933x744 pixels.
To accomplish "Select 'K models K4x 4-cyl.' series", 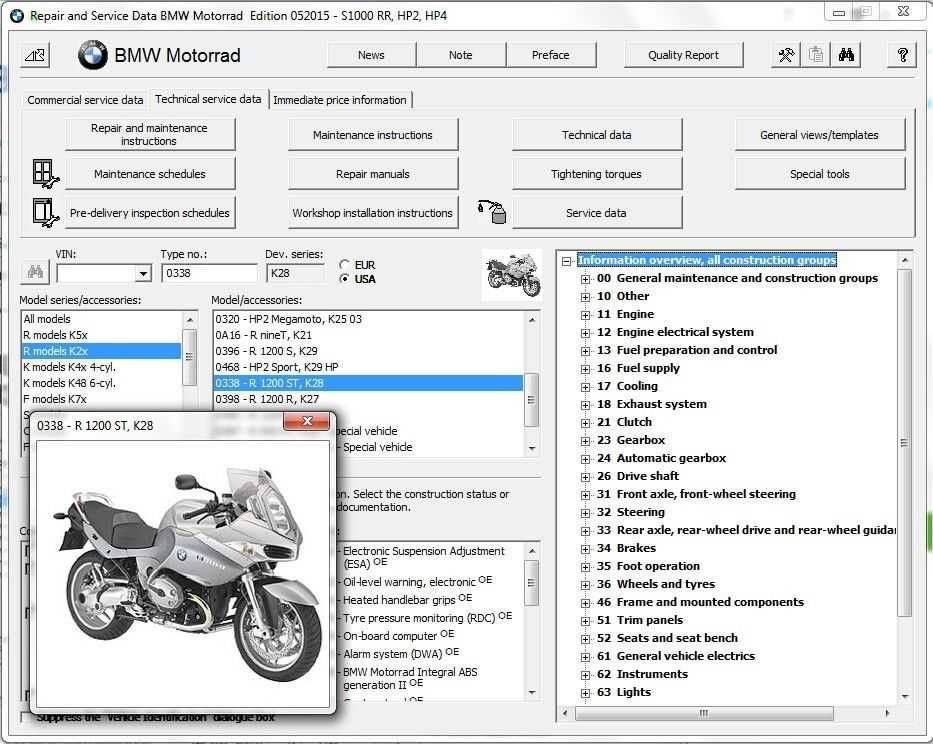I will (x=101, y=367).
